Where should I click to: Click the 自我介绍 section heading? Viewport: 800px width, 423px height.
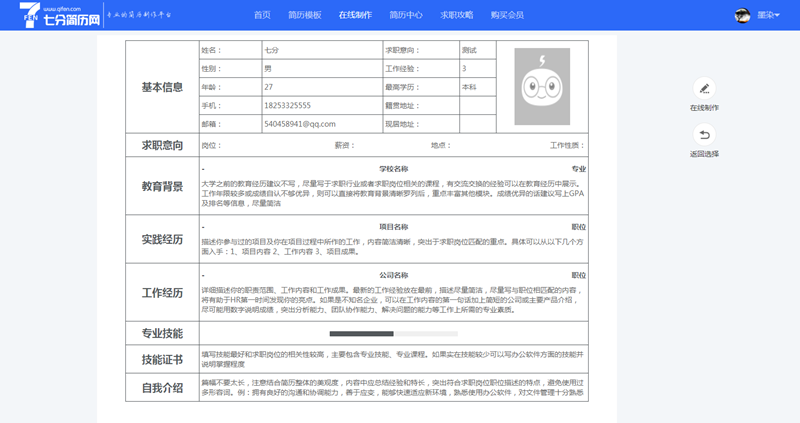coord(162,388)
